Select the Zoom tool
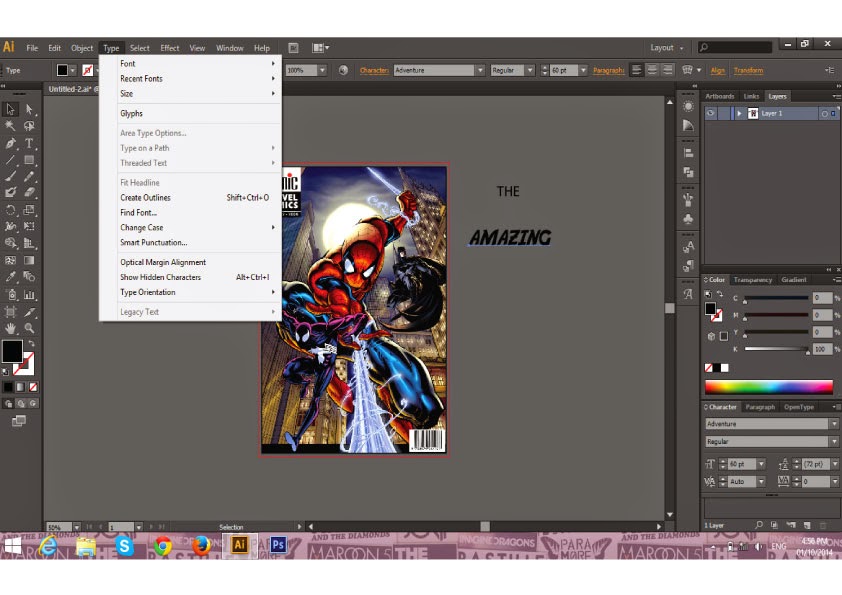The height and width of the screenshot is (595, 842). coord(29,328)
